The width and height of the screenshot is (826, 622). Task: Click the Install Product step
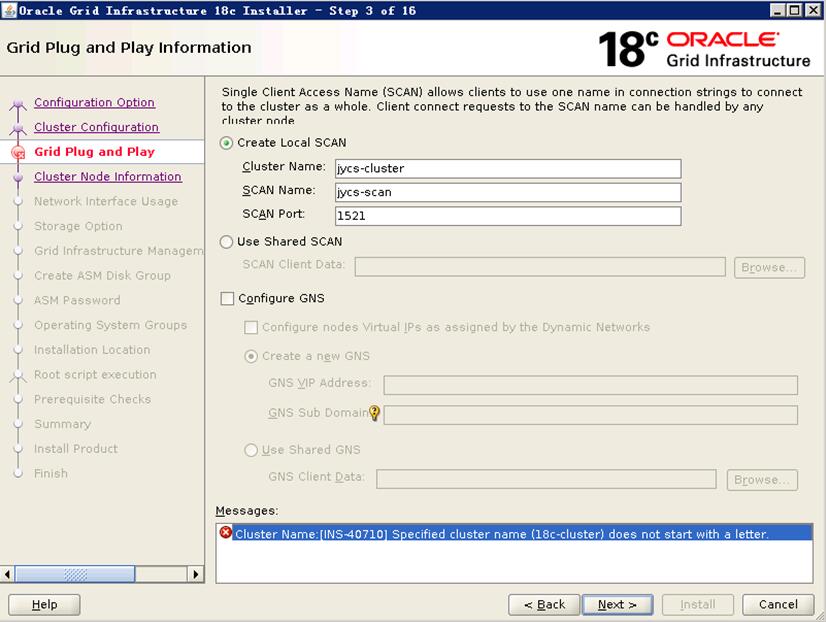pyautogui.click(x=76, y=449)
